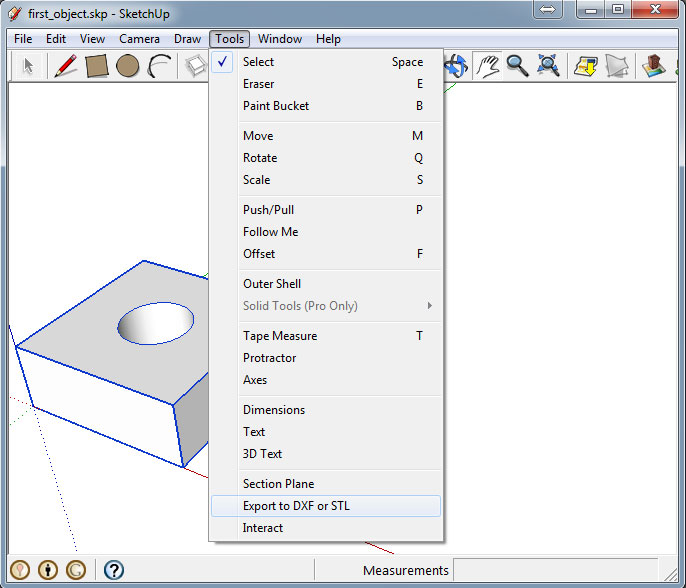Image resolution: width=686 pixels, height=588 pixels.
Task: Select Move in the Tools menu
Action: pyautogui.click(x=326, y=136)
